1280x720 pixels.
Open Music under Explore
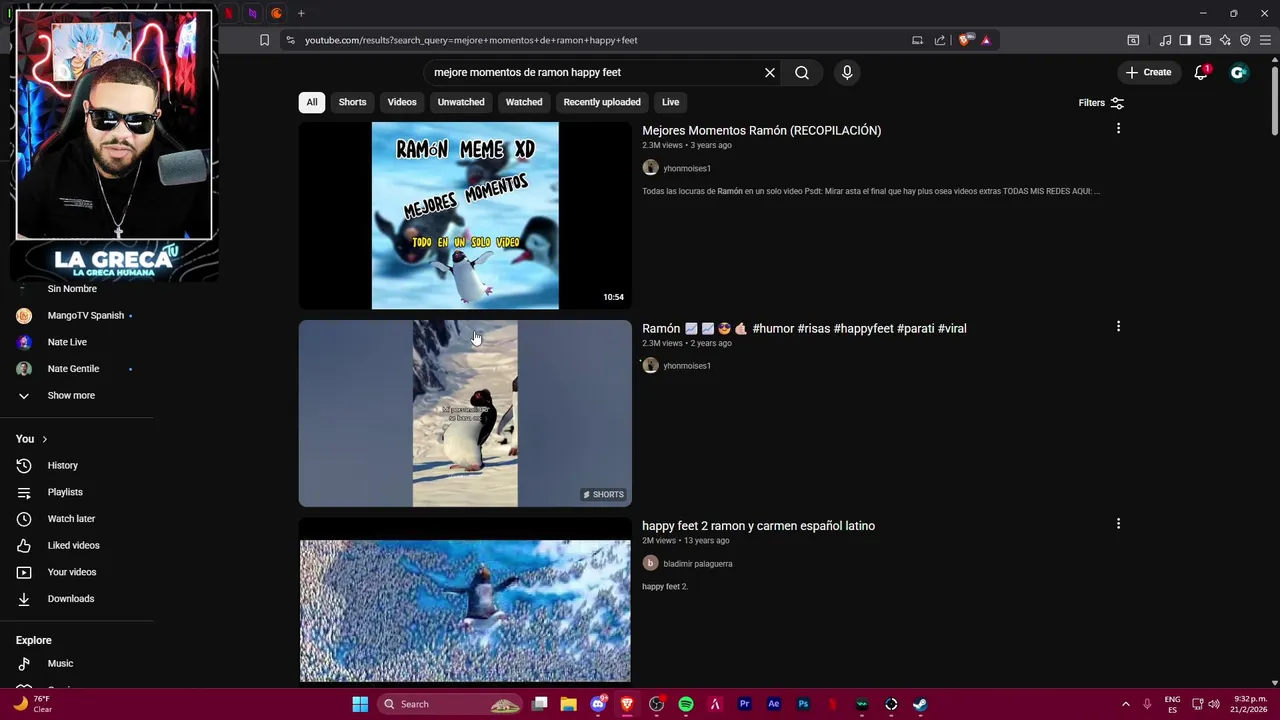(x=60, y=664)
